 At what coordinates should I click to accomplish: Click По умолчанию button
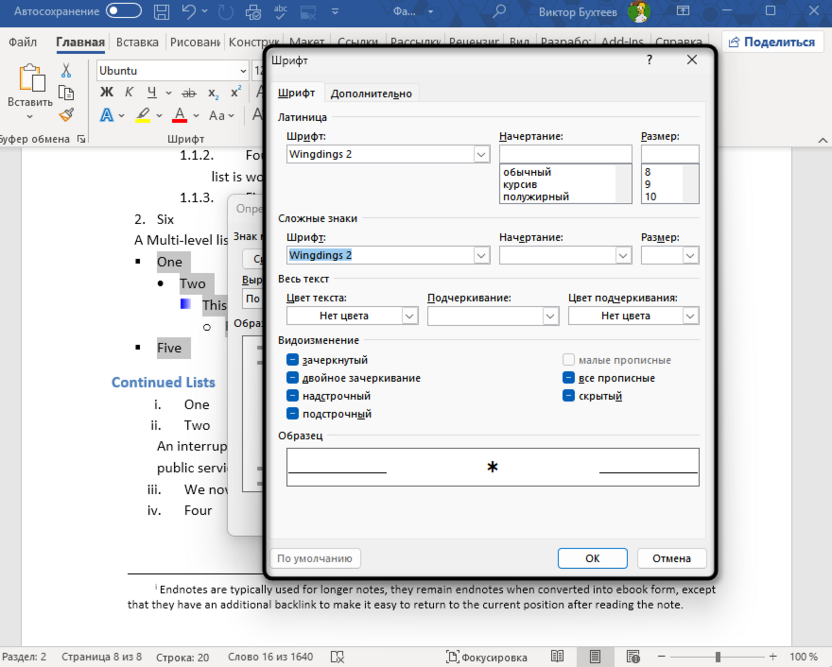315,558
